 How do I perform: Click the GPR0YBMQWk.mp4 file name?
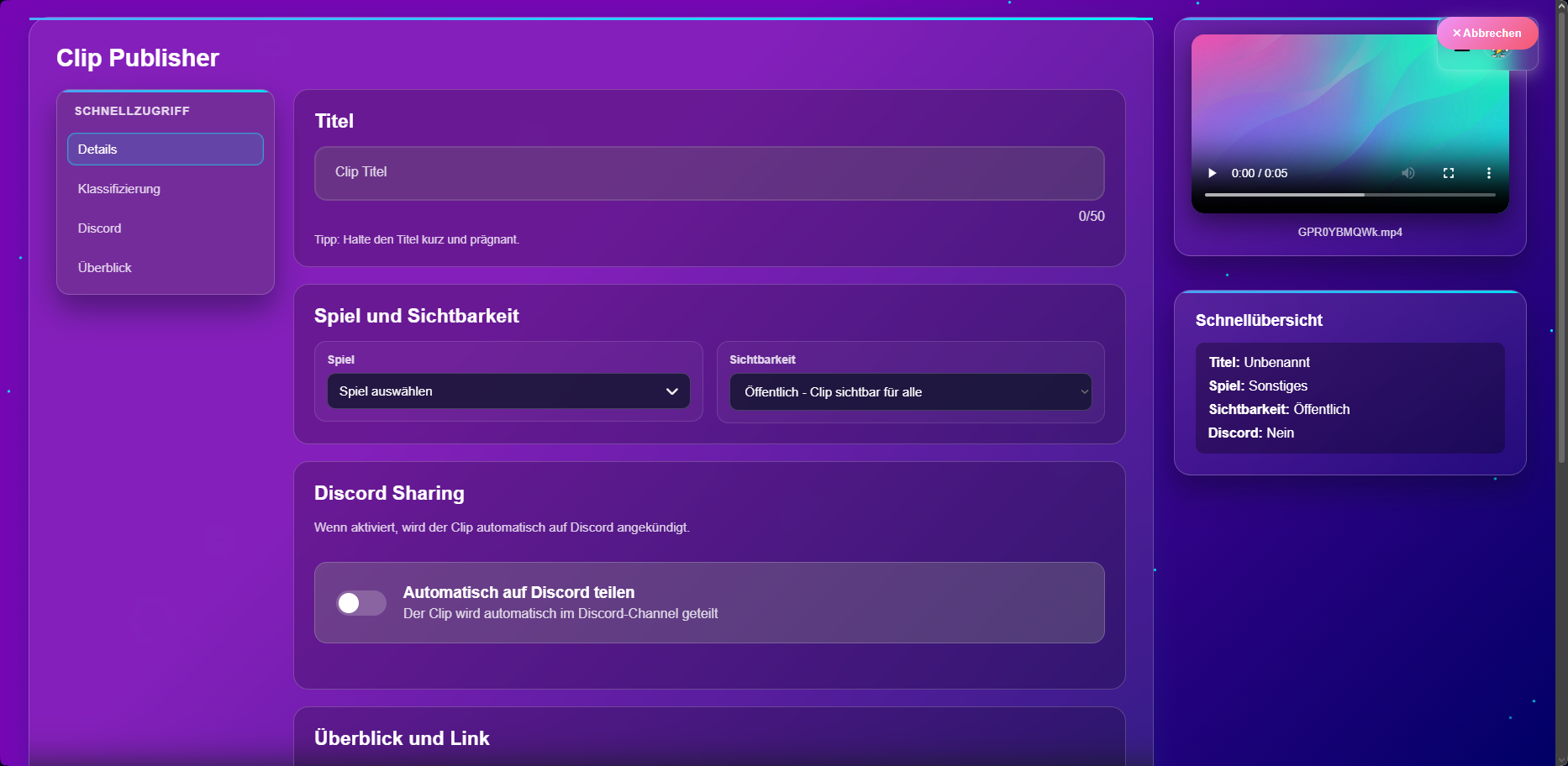click(x=1350, y=232)
